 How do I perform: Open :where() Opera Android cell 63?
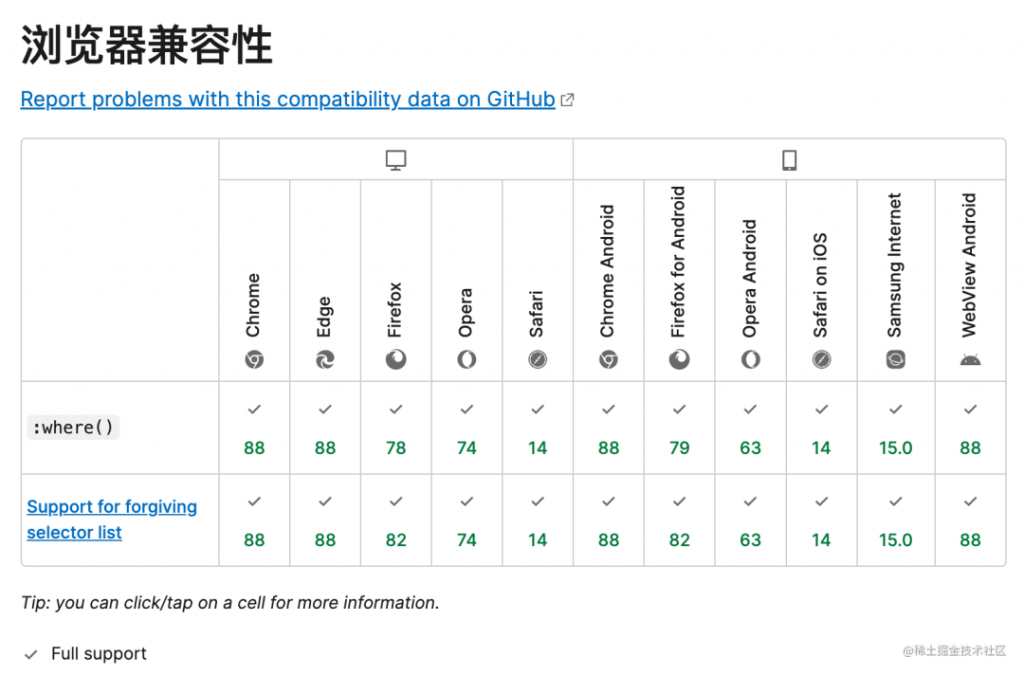[x=750, y=428]
